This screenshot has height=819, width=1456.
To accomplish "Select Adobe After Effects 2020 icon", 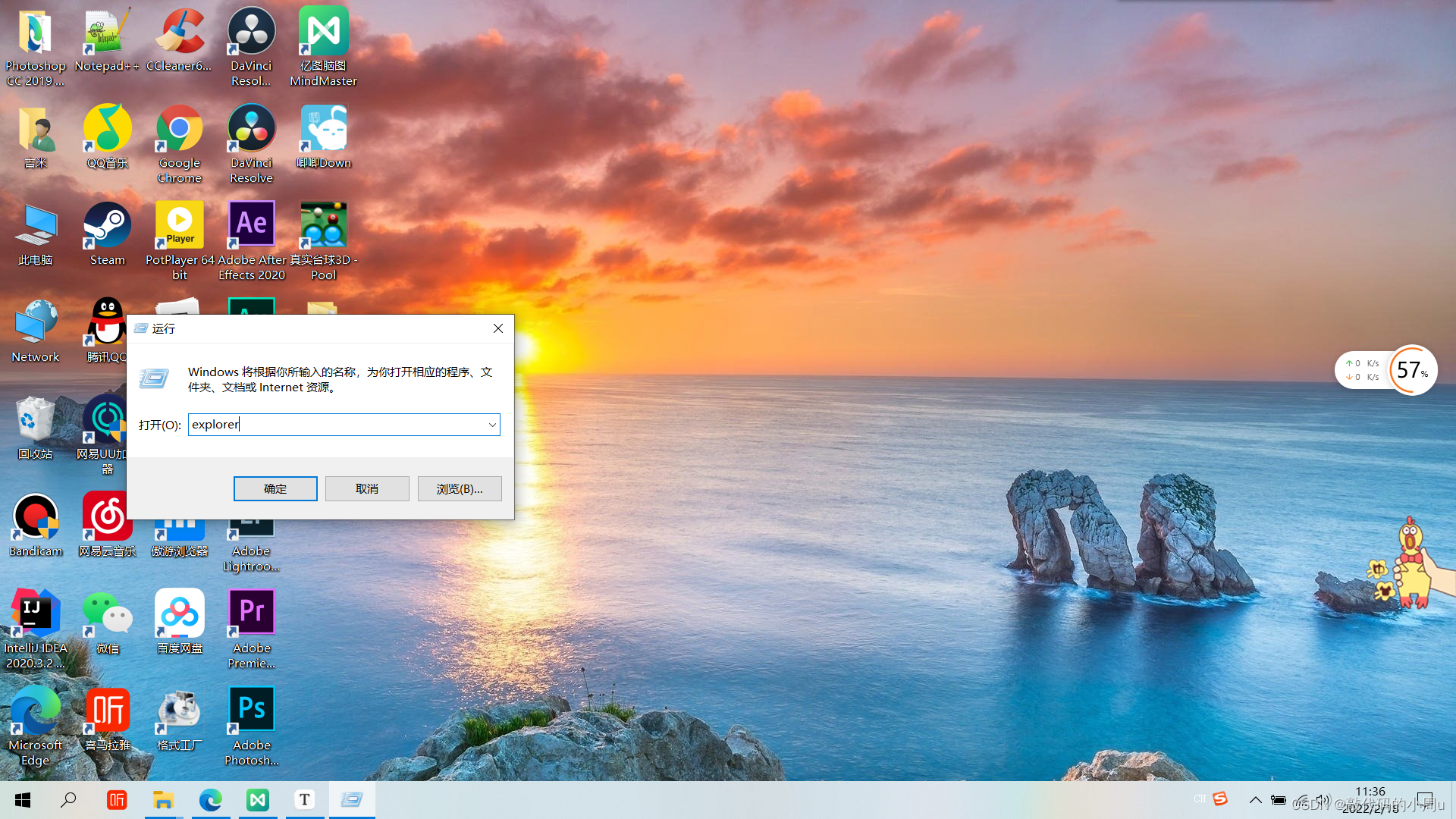I will pos(251,225).
